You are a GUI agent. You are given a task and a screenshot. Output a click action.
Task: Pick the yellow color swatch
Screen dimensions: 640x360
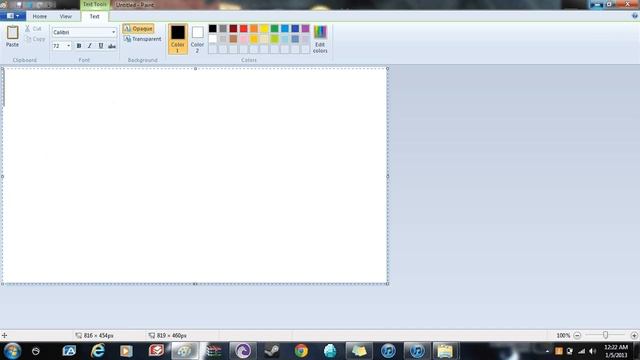click(x=264, y=29)
